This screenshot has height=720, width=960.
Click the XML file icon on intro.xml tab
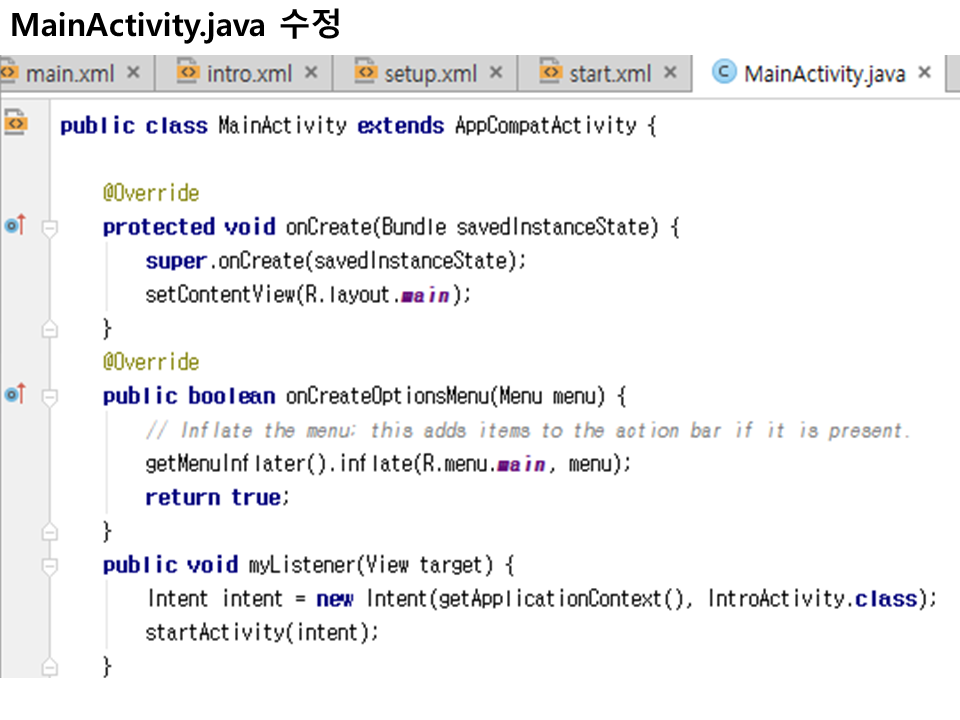tap(188, 72)
